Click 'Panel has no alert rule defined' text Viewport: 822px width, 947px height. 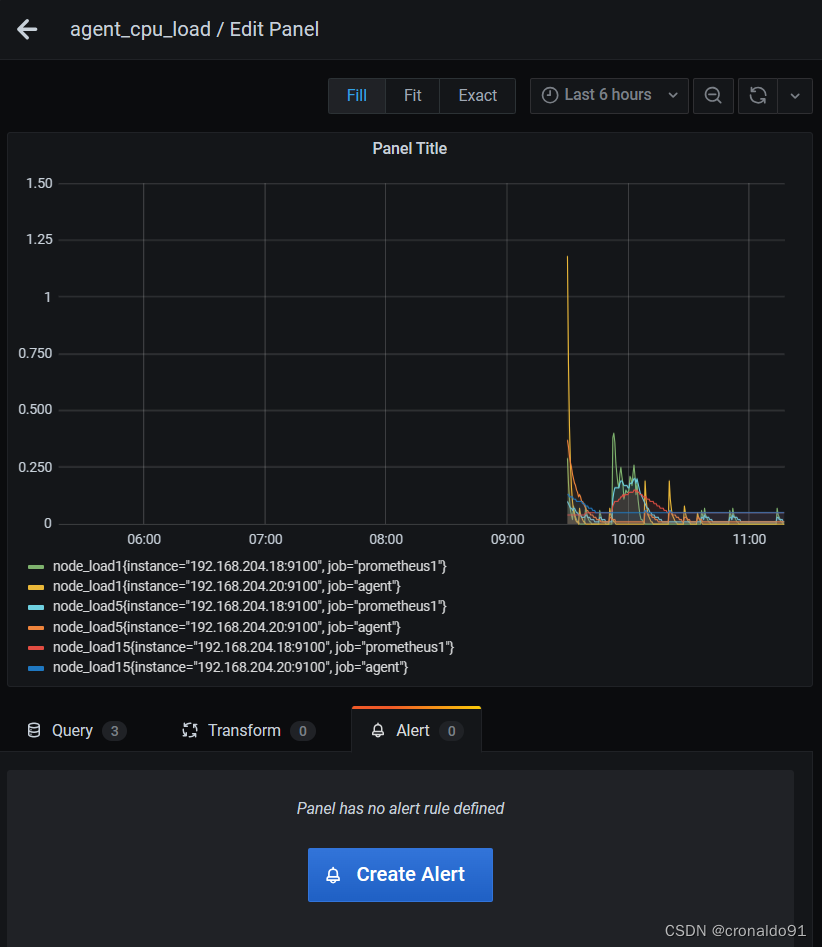pyautogui.click(x=400, y=809)
